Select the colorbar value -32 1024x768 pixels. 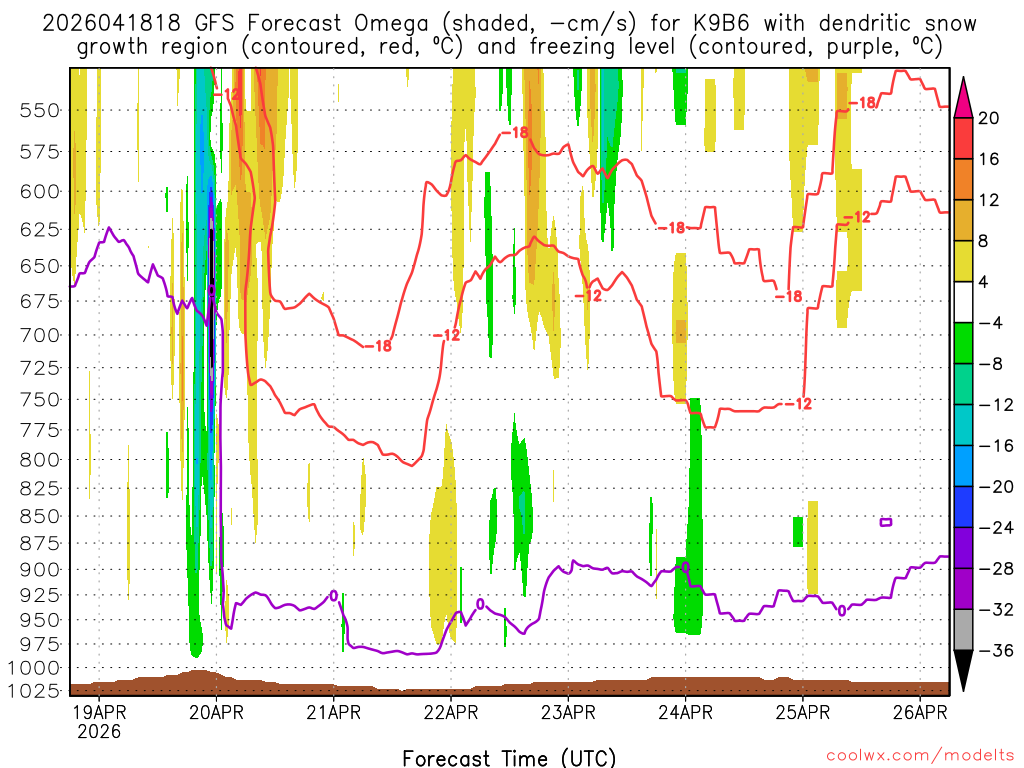coord(996,609)
